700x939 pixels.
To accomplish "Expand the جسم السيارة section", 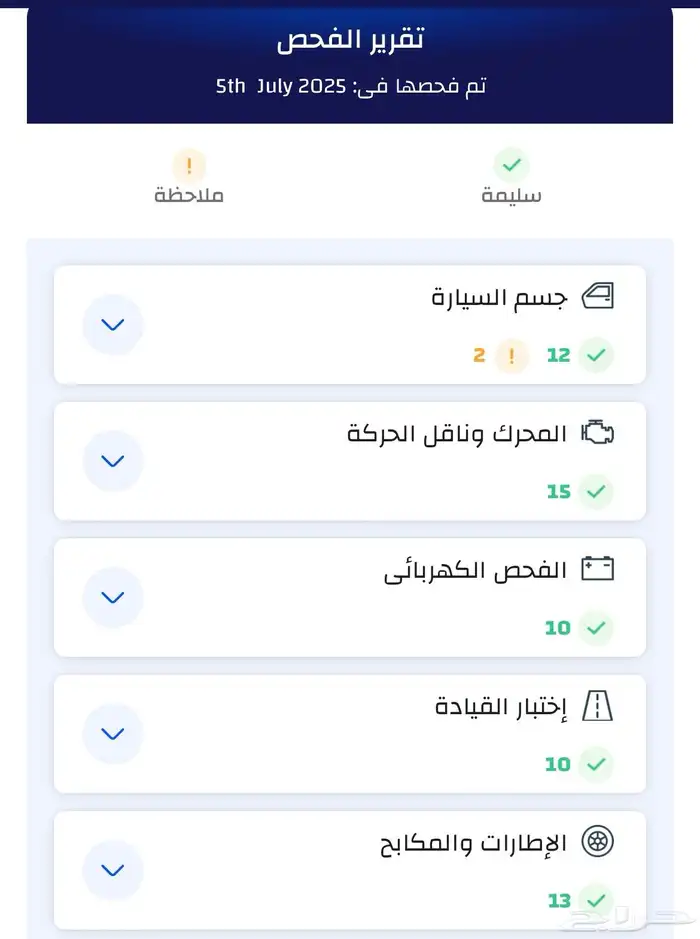I will tap(113, 324).
